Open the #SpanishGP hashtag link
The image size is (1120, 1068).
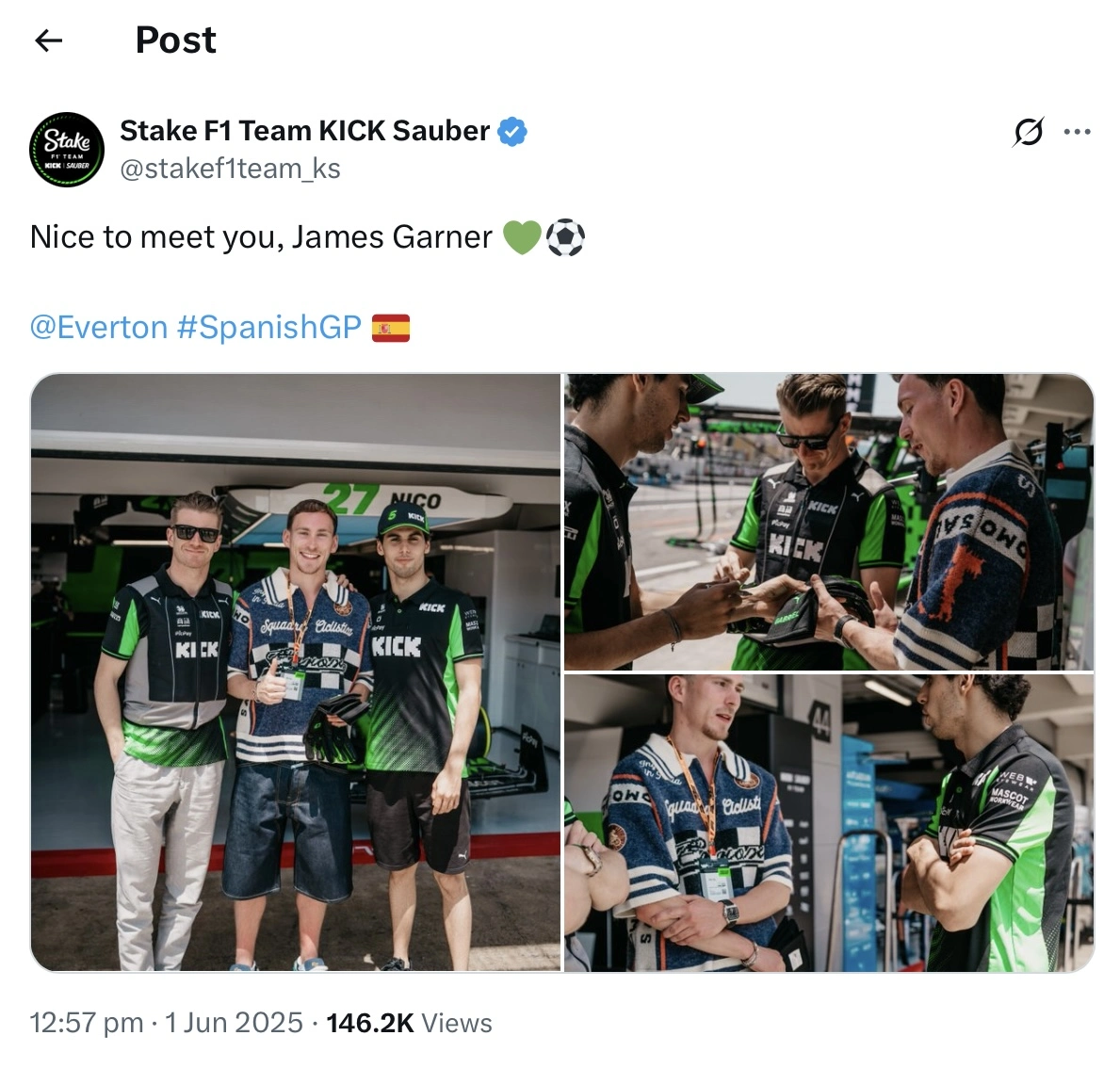coord(268,327)
